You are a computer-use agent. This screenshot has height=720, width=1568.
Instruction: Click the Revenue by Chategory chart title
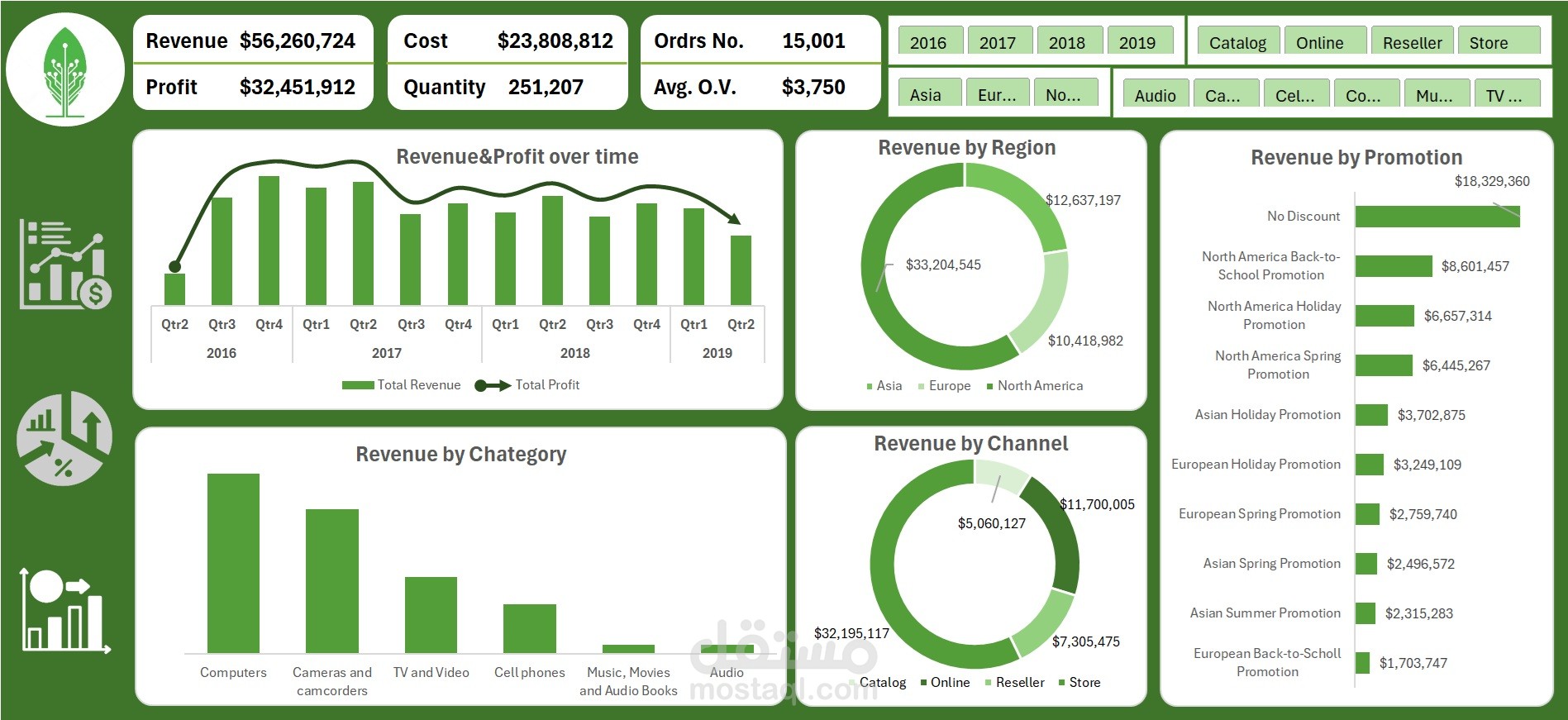[461, 454]
